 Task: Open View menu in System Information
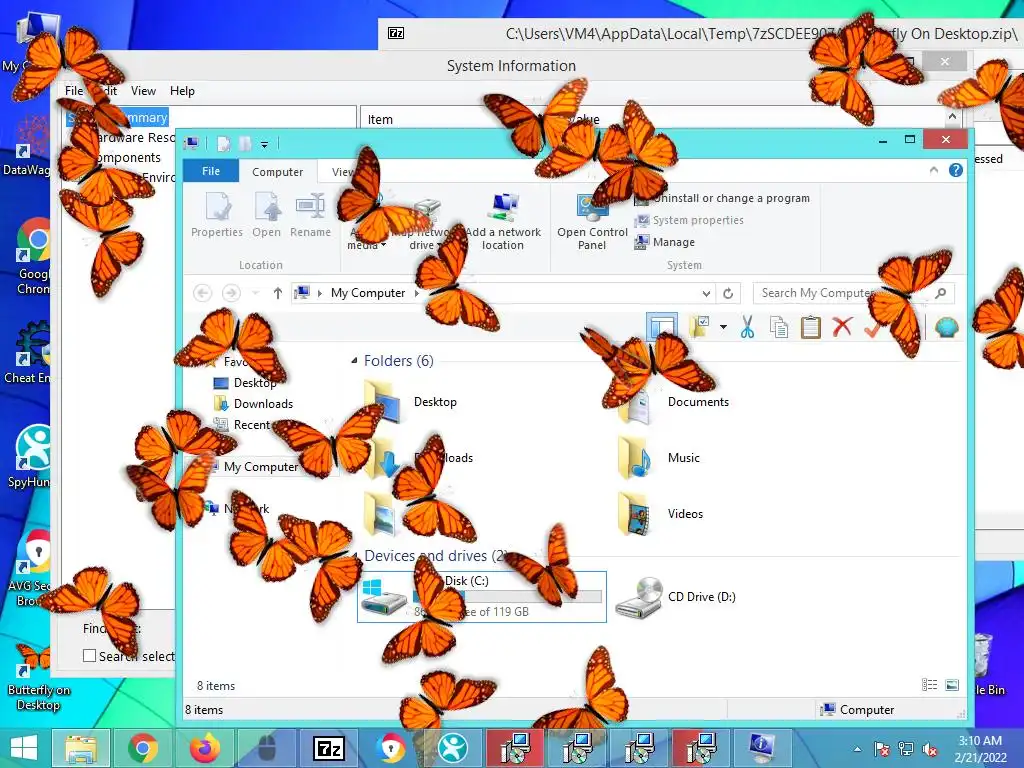[x=143, y=91]
